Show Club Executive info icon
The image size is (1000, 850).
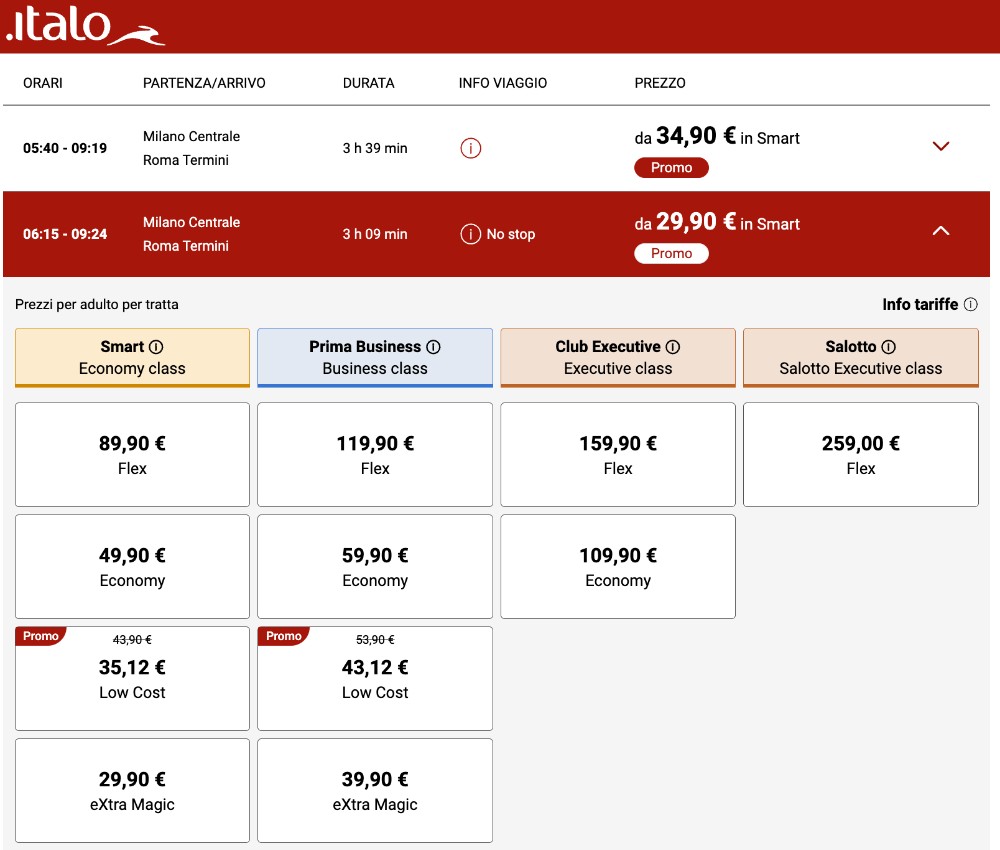(x=673, y=347)
